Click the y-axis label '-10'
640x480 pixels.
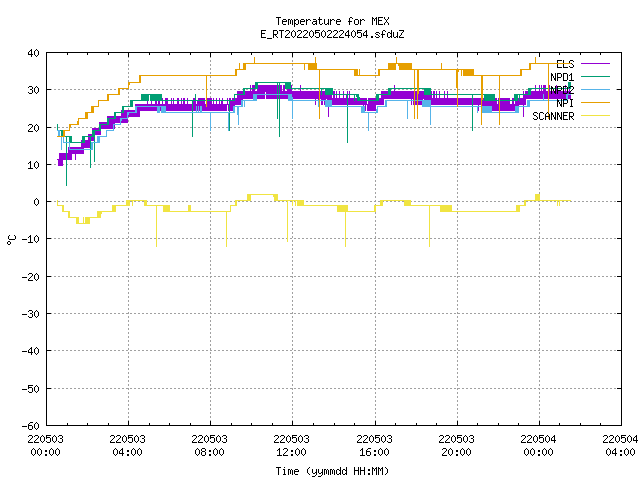31,239
